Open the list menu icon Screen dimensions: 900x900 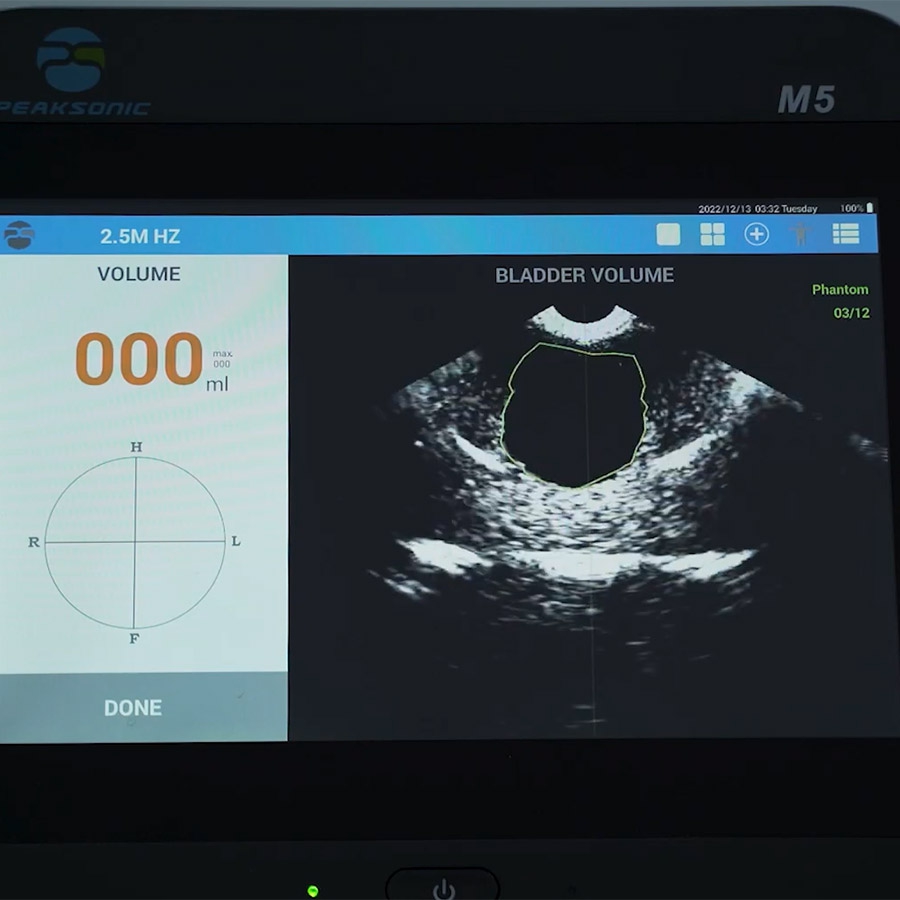(846, 234)
